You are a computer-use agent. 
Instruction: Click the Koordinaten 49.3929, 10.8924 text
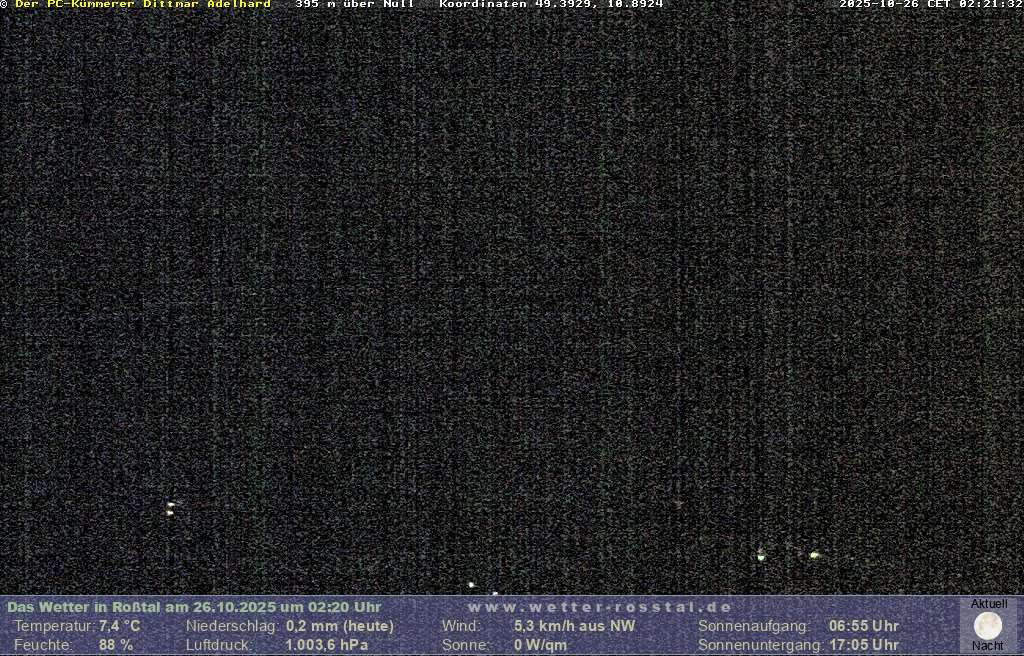coord(551,5)
